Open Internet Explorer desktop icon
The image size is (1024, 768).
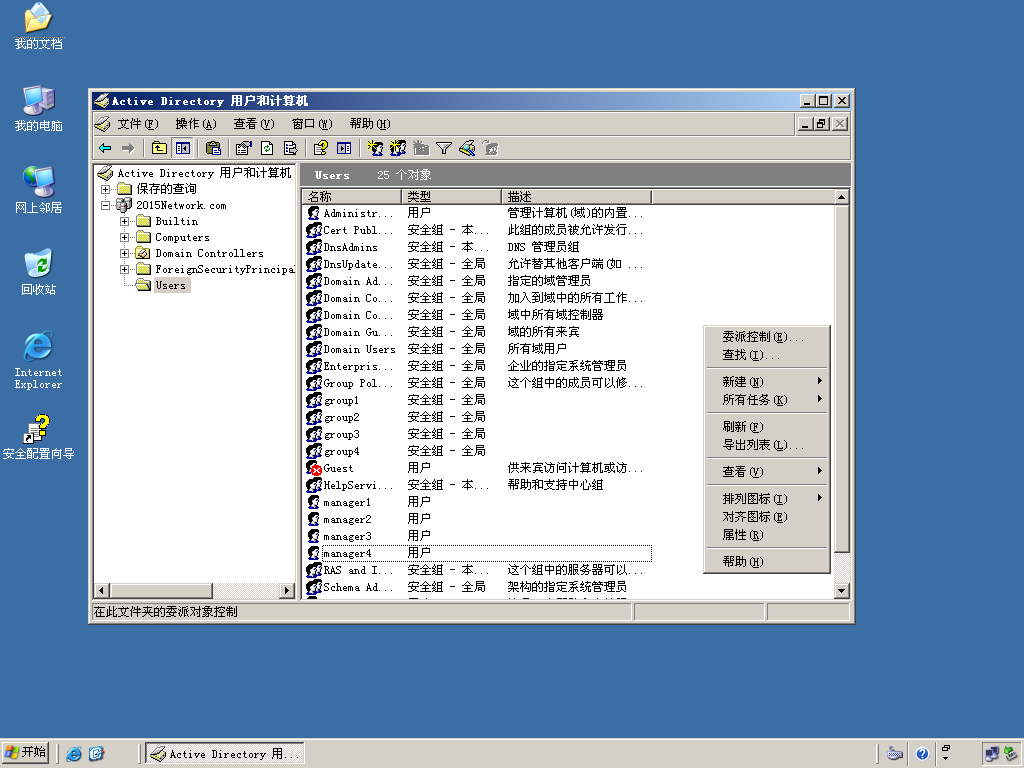coord(38,360)
